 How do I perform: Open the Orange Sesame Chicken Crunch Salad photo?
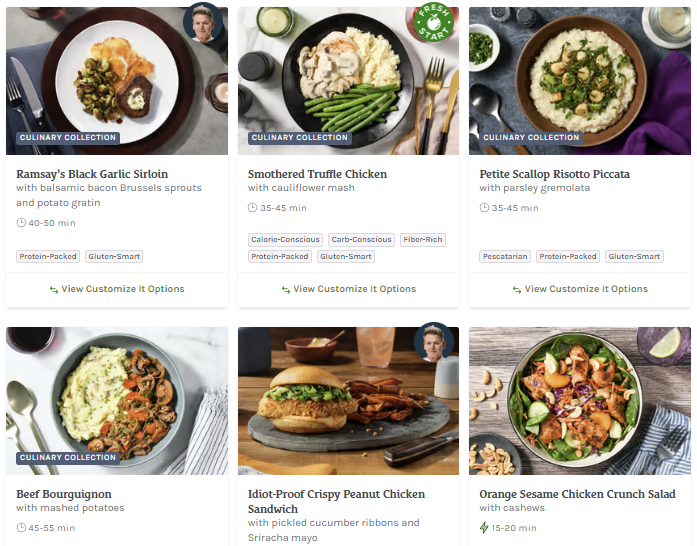tap(579, 400)
